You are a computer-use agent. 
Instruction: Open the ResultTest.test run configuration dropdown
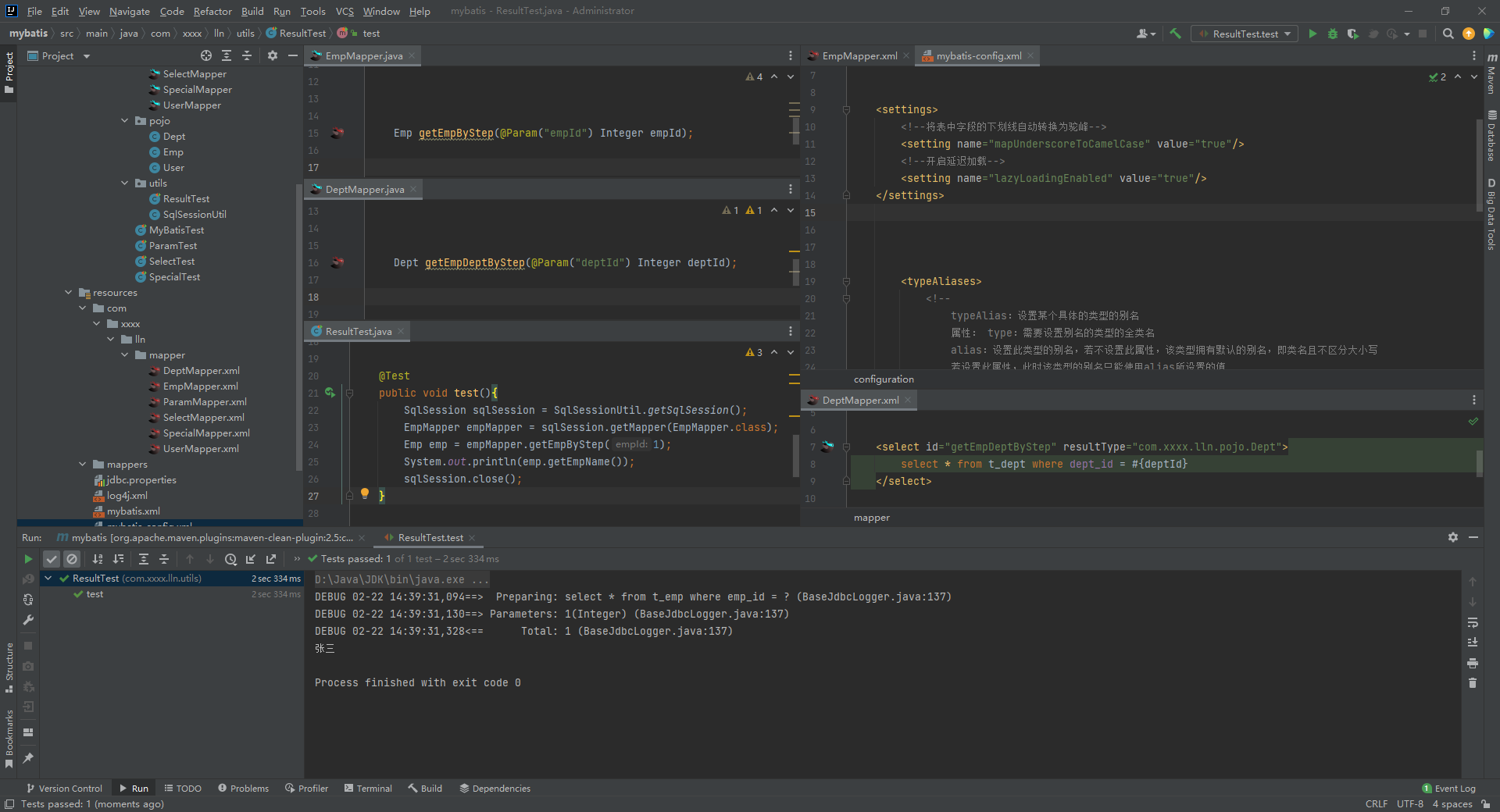click(x=1245, y=34)
